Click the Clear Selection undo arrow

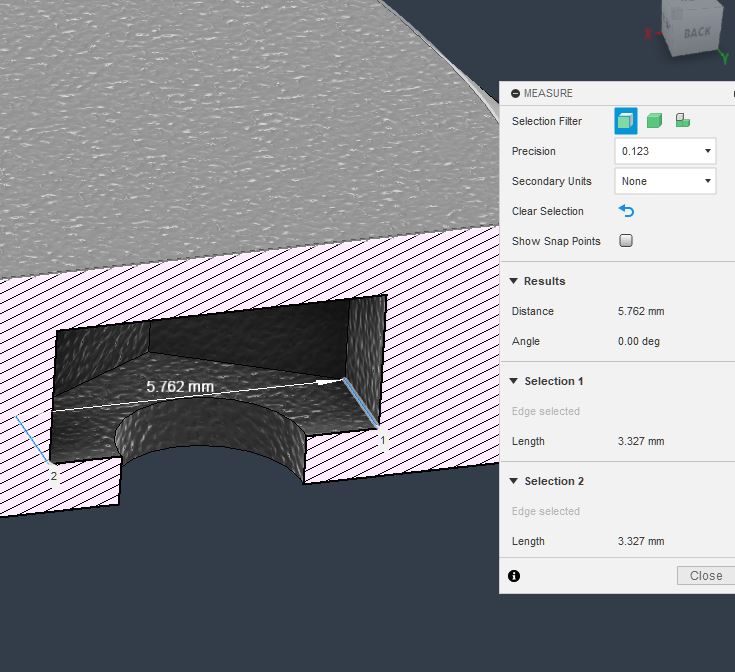pos(626,211)
